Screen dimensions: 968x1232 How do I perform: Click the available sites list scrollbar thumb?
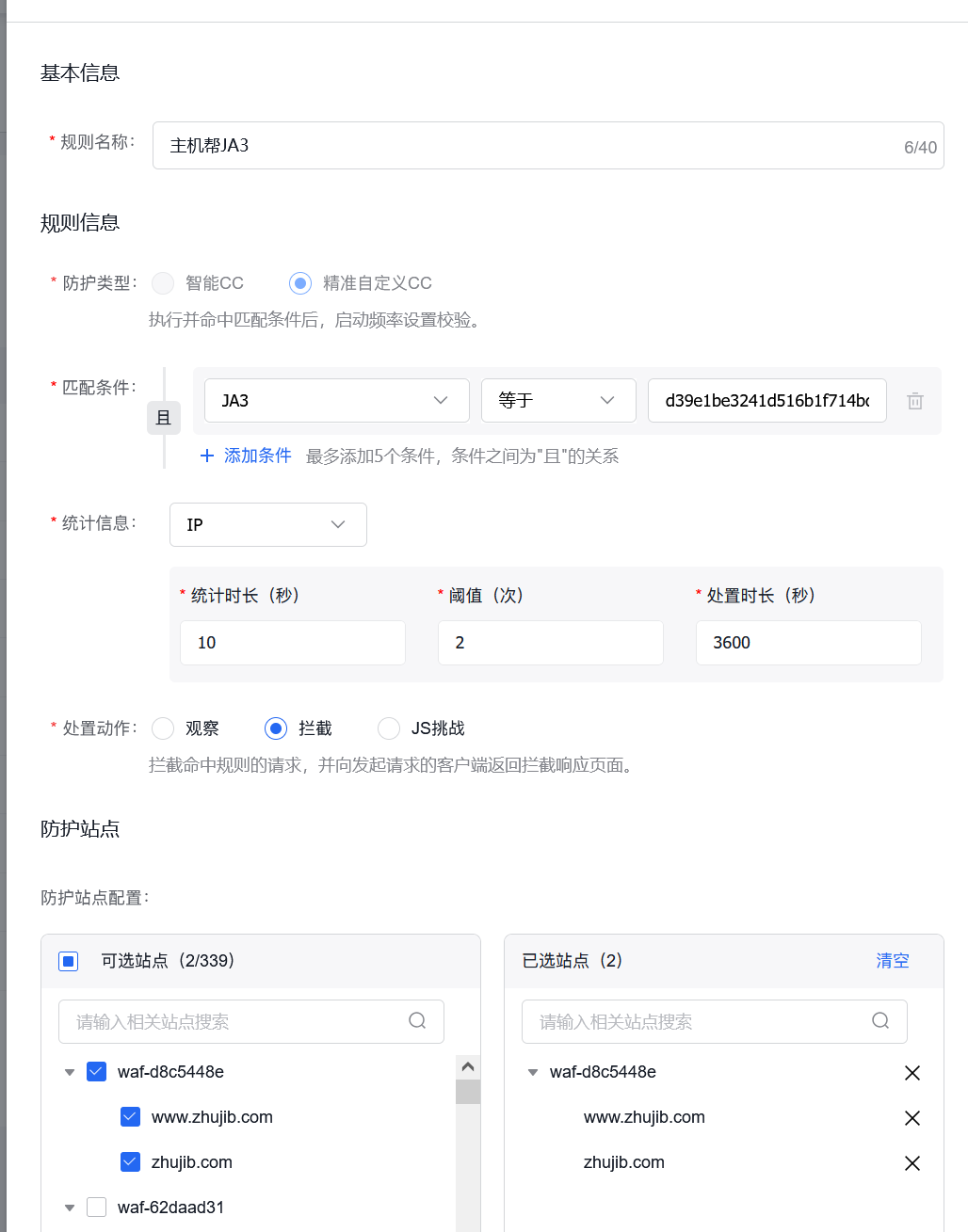(468, 1092)
